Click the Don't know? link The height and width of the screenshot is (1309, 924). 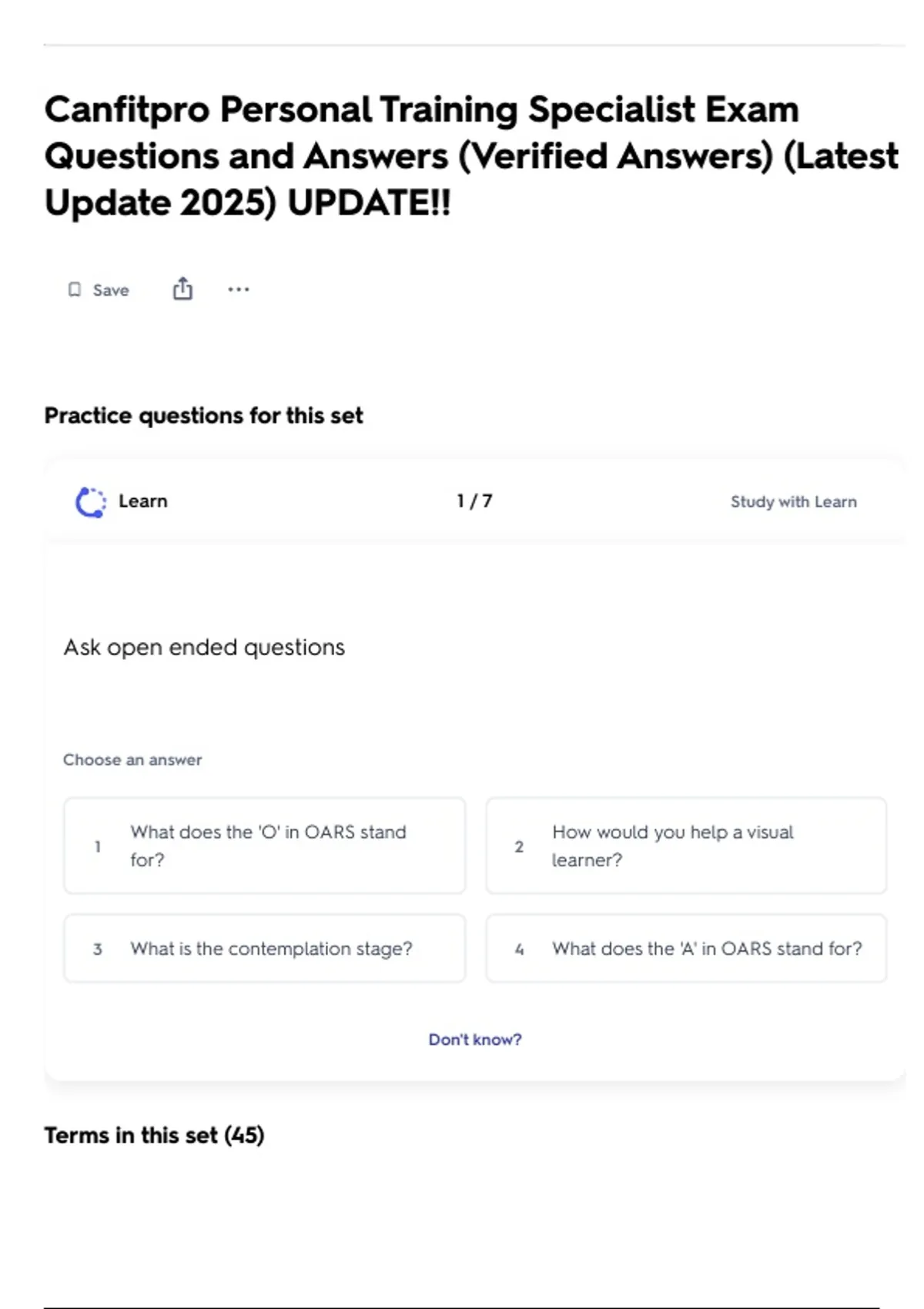[x=475, y=1039]
